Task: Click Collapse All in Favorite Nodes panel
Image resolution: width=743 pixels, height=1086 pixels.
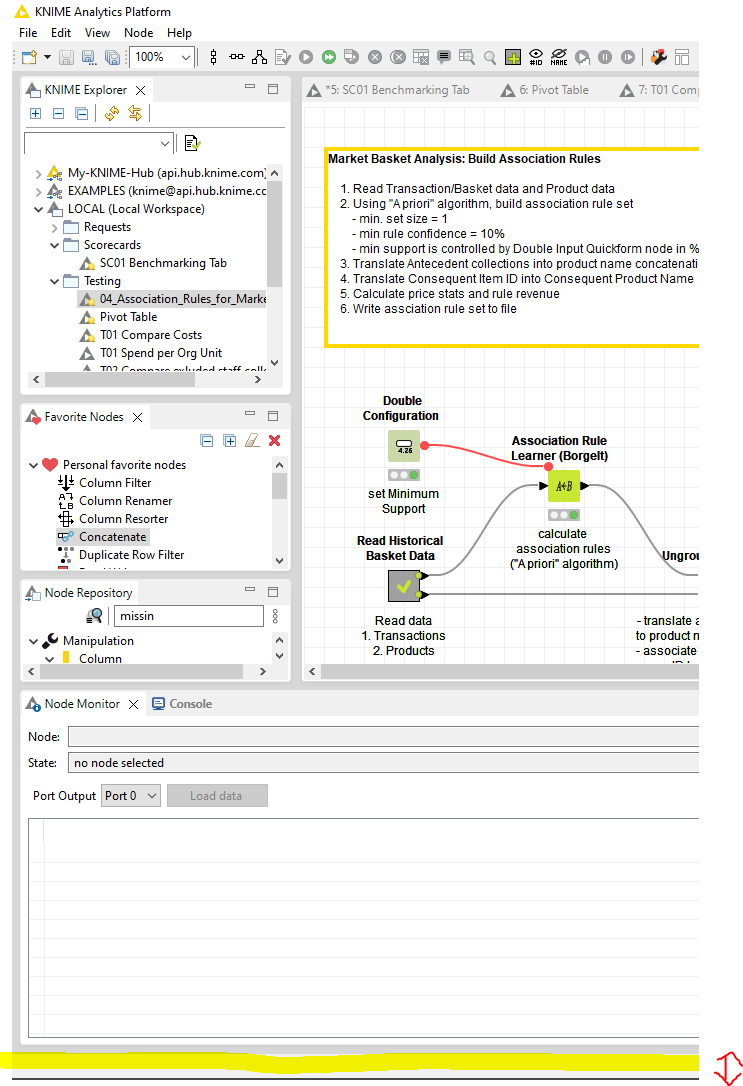Action: click(x=206, y=440)
